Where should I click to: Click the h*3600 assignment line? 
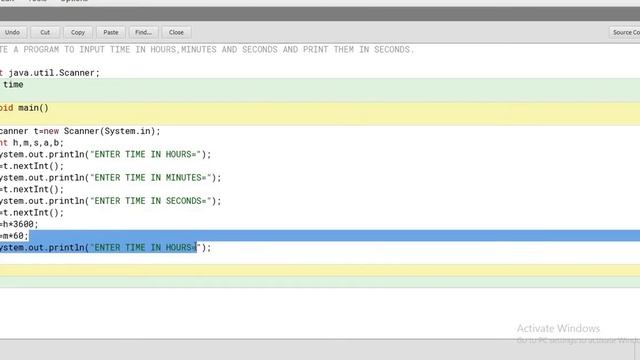(19, 224)
